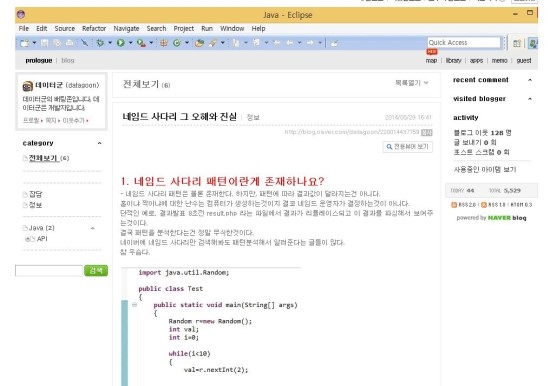Click the Eclipse logo in title bar

click(x=21, y=14)
